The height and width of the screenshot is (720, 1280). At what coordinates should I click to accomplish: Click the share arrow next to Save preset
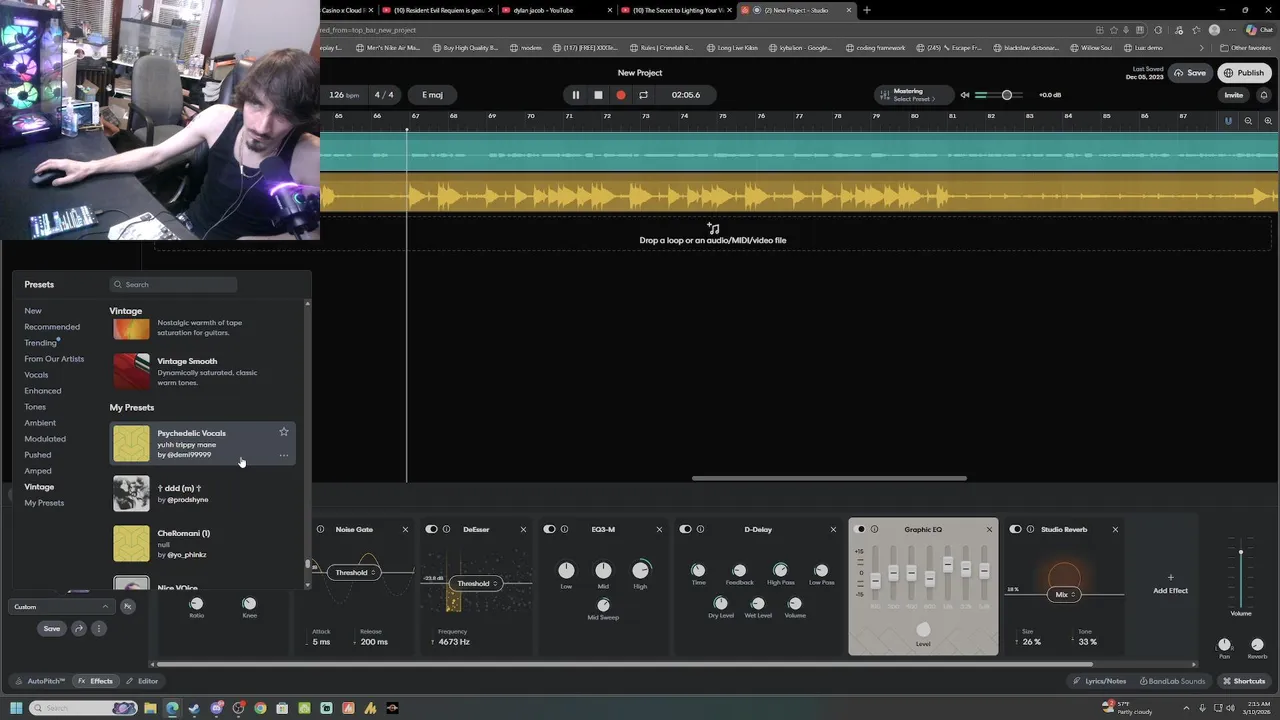pyautogui.click(x=79, y=629)
